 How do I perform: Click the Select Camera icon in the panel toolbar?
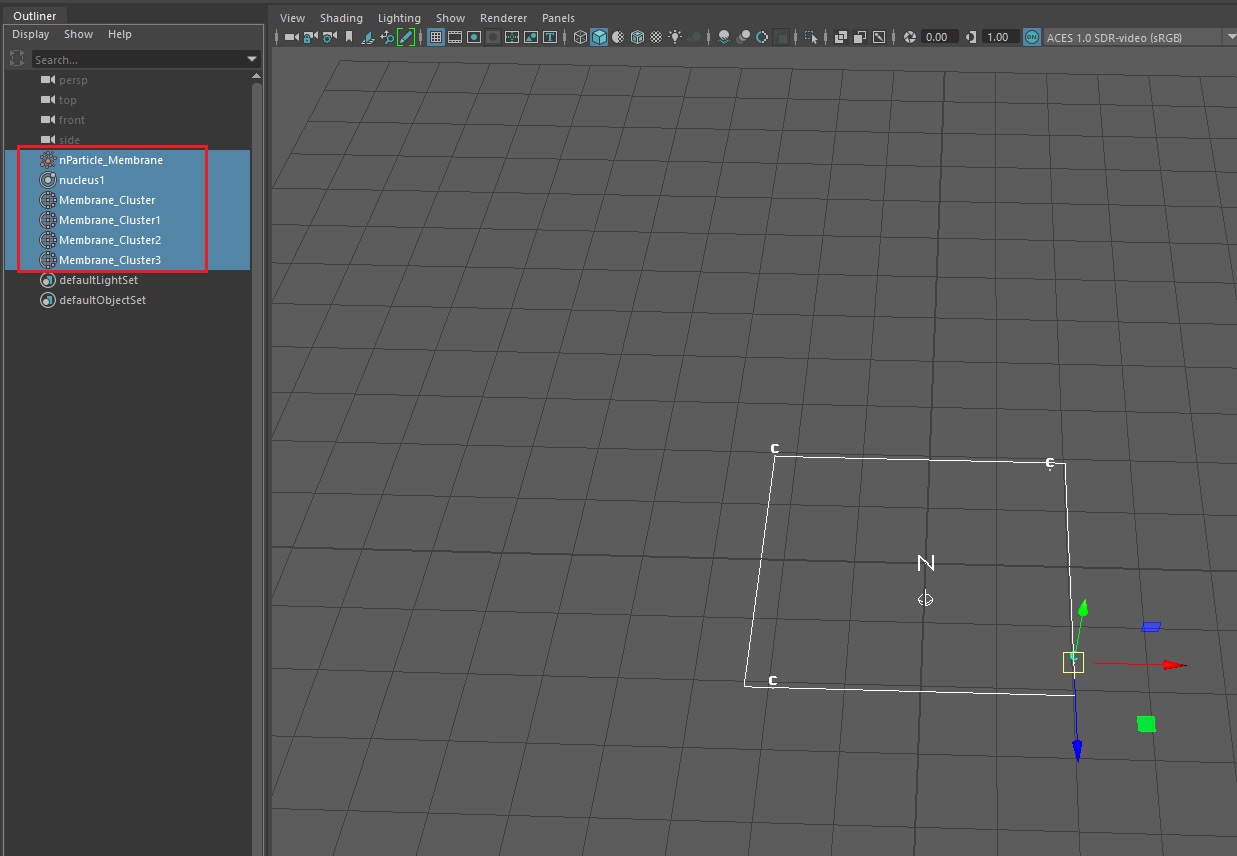291,37
